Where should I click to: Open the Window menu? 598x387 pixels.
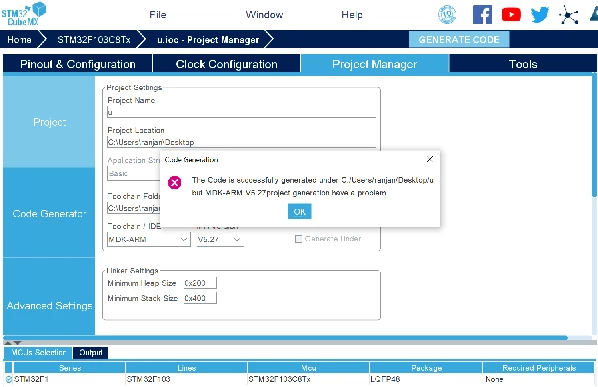pyautogui.click(x=264, y=15)
